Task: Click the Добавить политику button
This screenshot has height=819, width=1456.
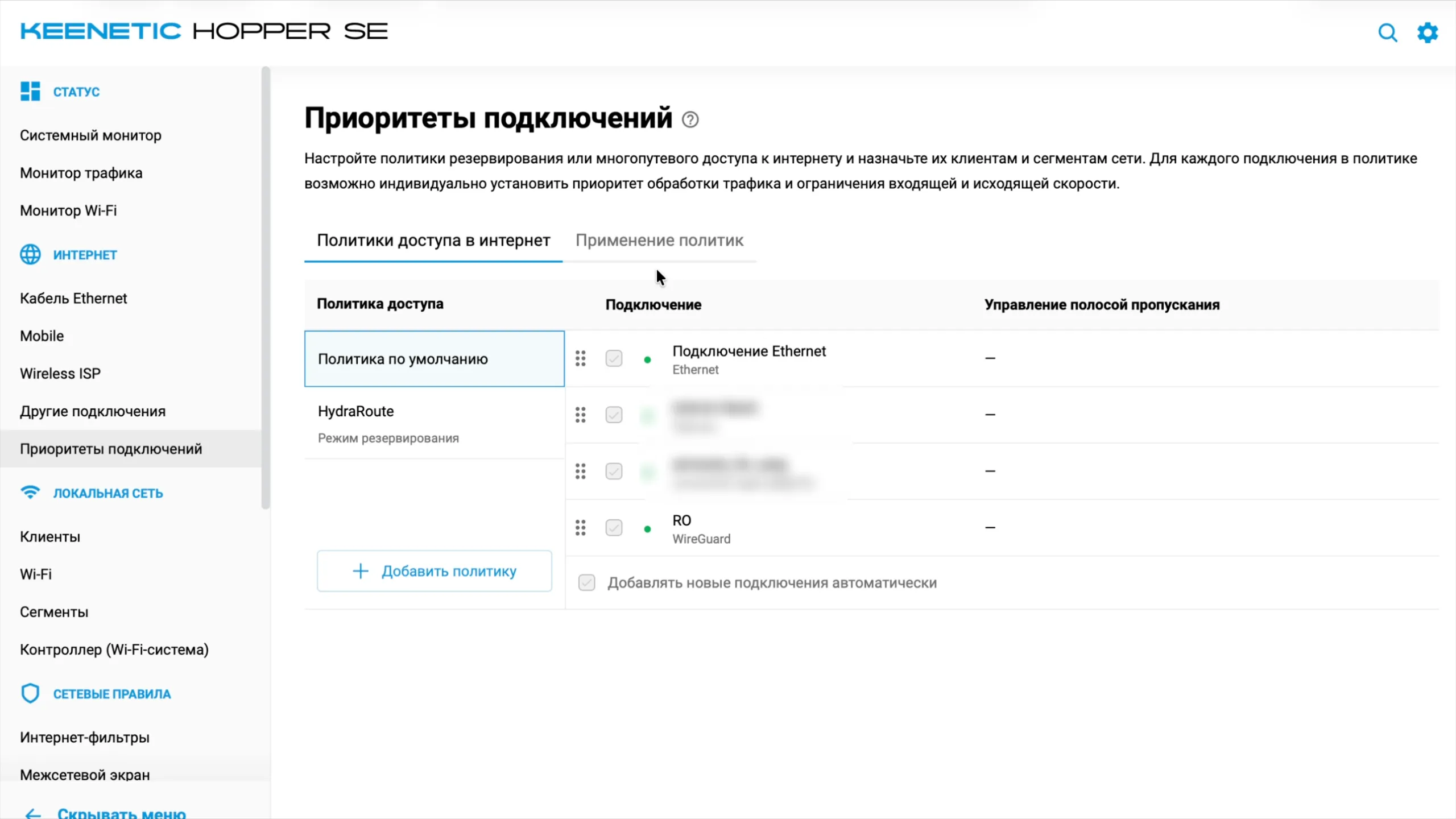Action: (434, 571)
